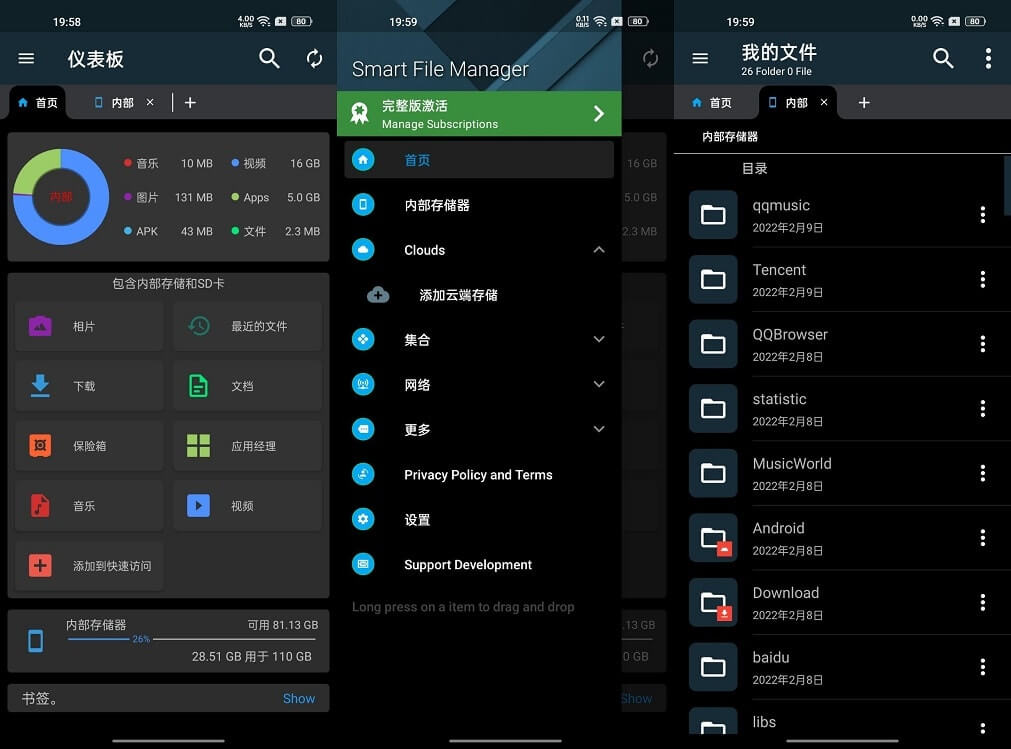Open options menu for MusicWorld folder

click(982, 473)
